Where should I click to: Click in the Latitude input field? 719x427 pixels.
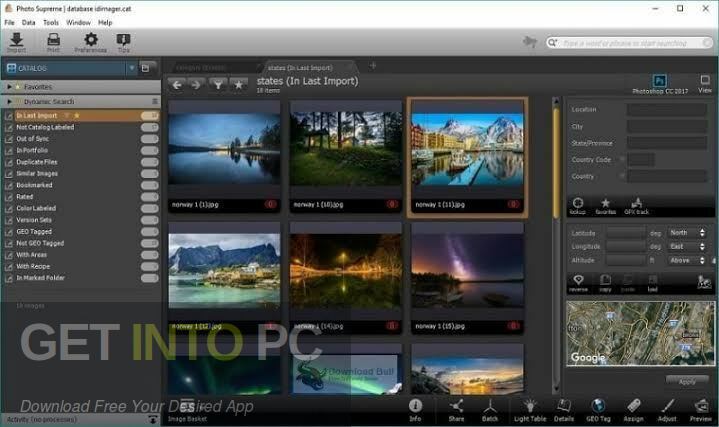[626, 233]
